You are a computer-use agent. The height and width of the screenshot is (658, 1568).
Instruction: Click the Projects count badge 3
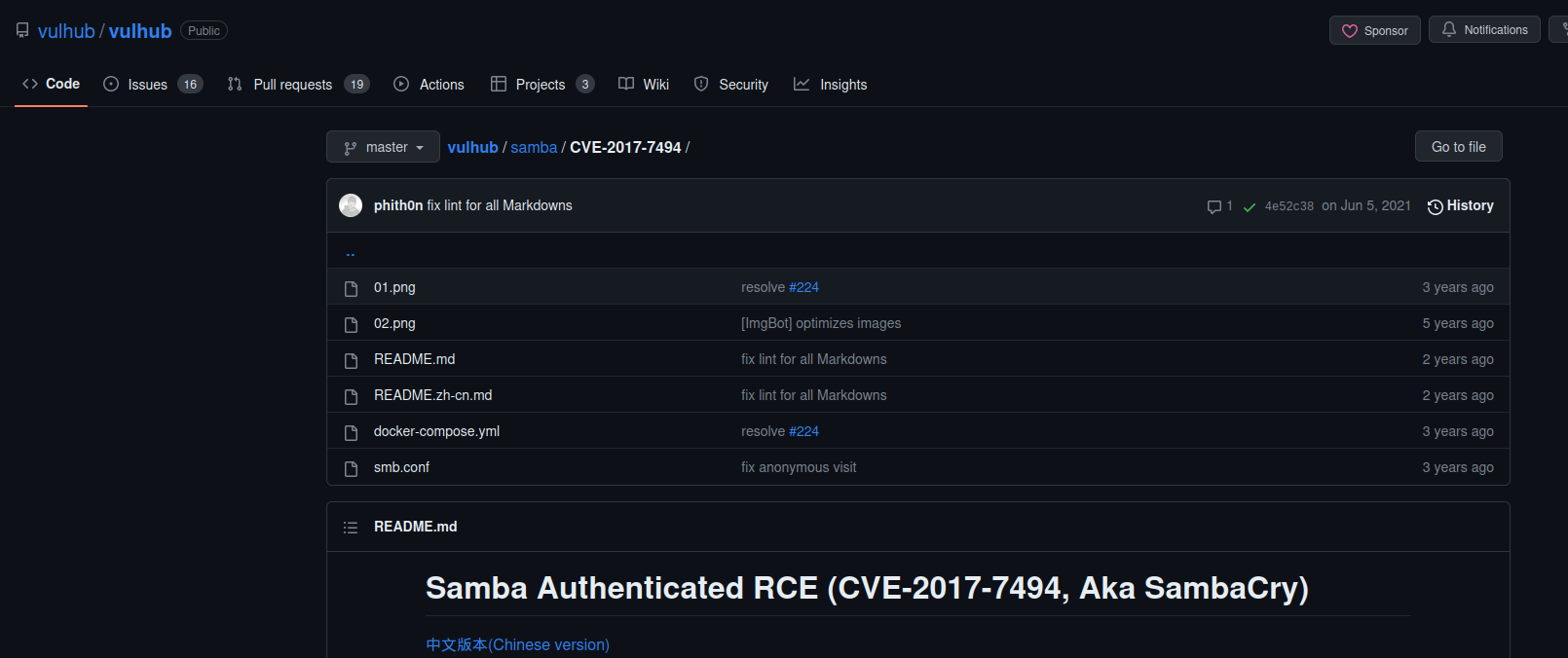tap(585, 85)
